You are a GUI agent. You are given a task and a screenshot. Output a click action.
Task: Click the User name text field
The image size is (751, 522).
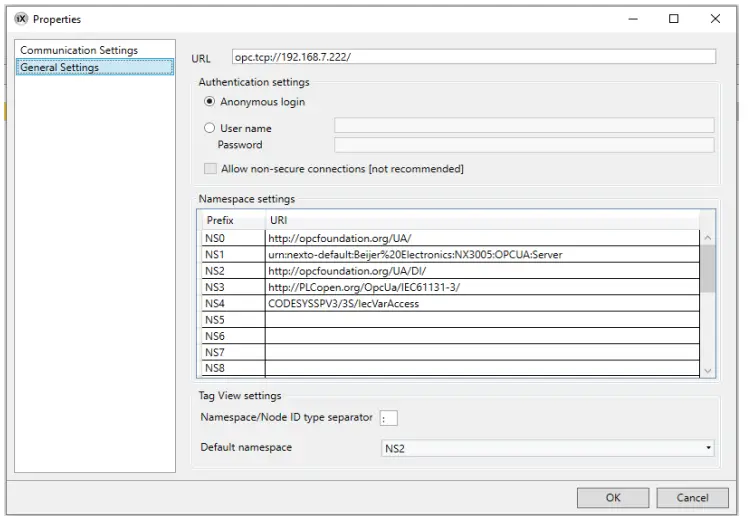(524, 125)
